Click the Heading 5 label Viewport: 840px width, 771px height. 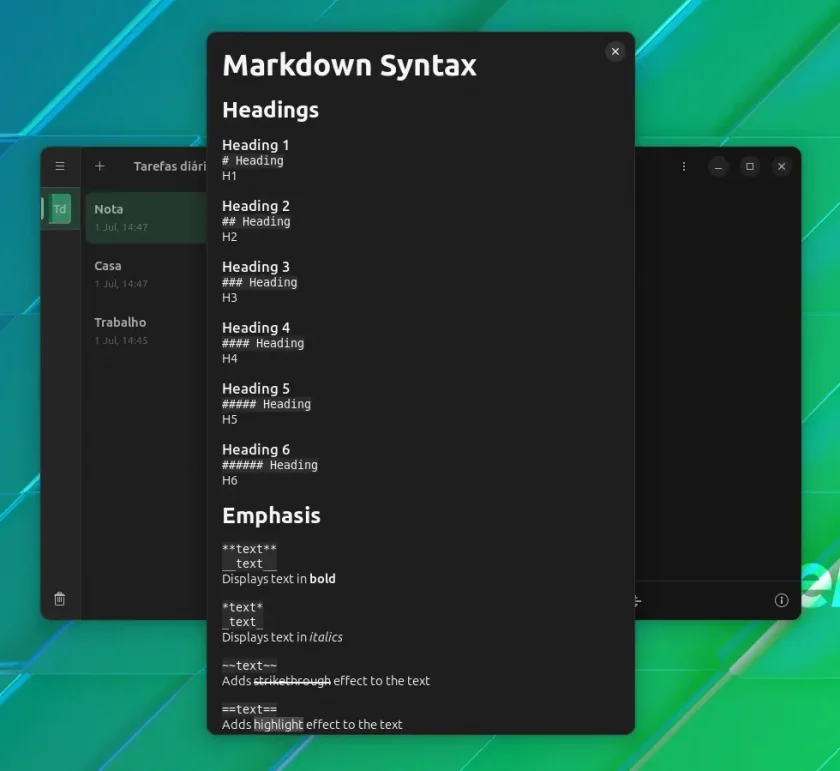256,388
